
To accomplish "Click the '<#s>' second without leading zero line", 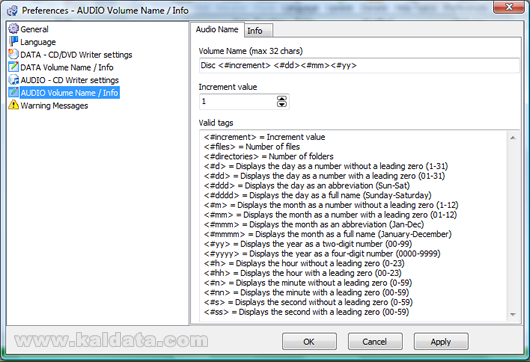I will point(308,302).
